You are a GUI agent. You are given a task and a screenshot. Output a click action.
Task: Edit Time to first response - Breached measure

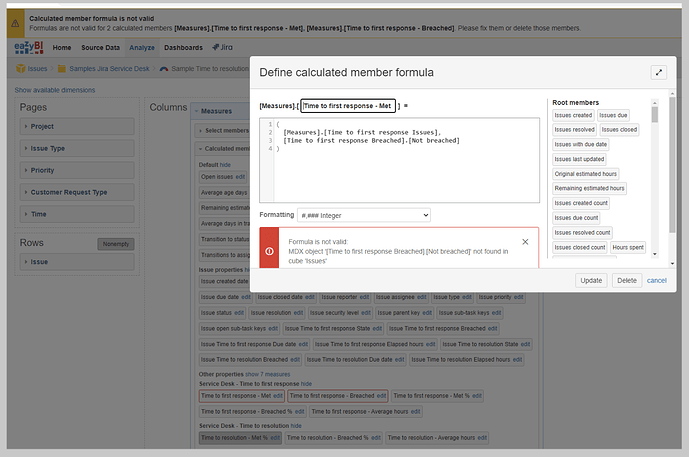381,396
